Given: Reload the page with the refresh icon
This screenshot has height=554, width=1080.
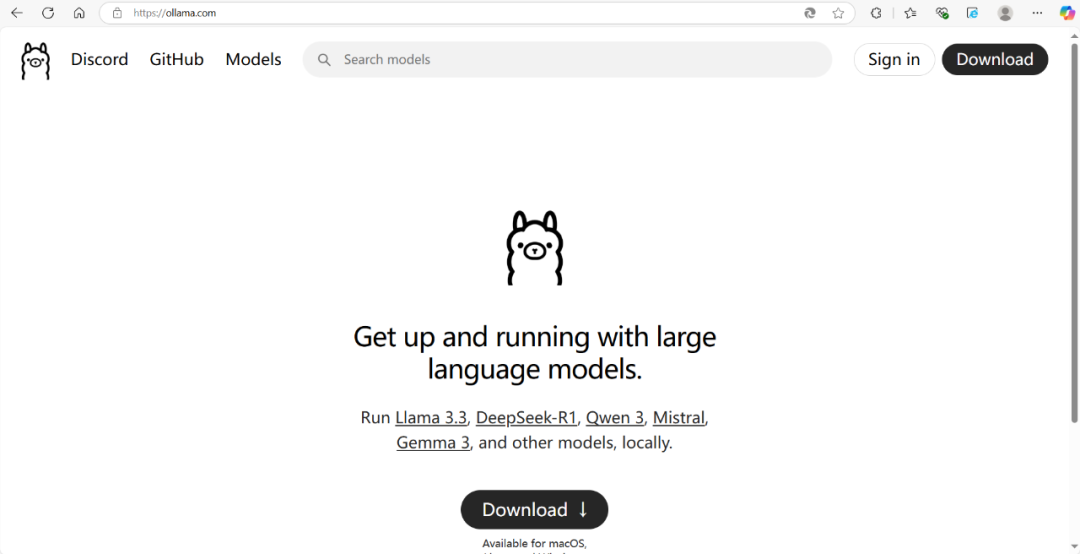Looking at the screenshot, I should coord(48,12).
